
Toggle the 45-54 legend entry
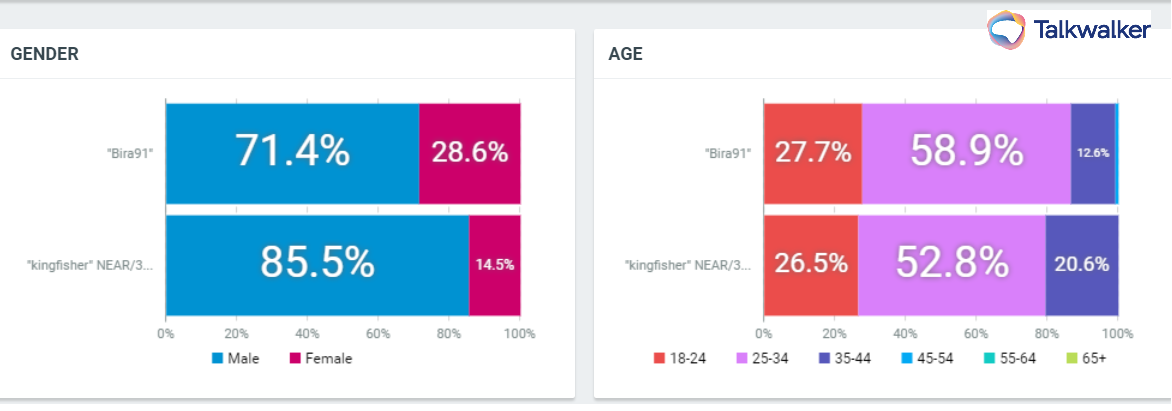(x=926, y=358)
